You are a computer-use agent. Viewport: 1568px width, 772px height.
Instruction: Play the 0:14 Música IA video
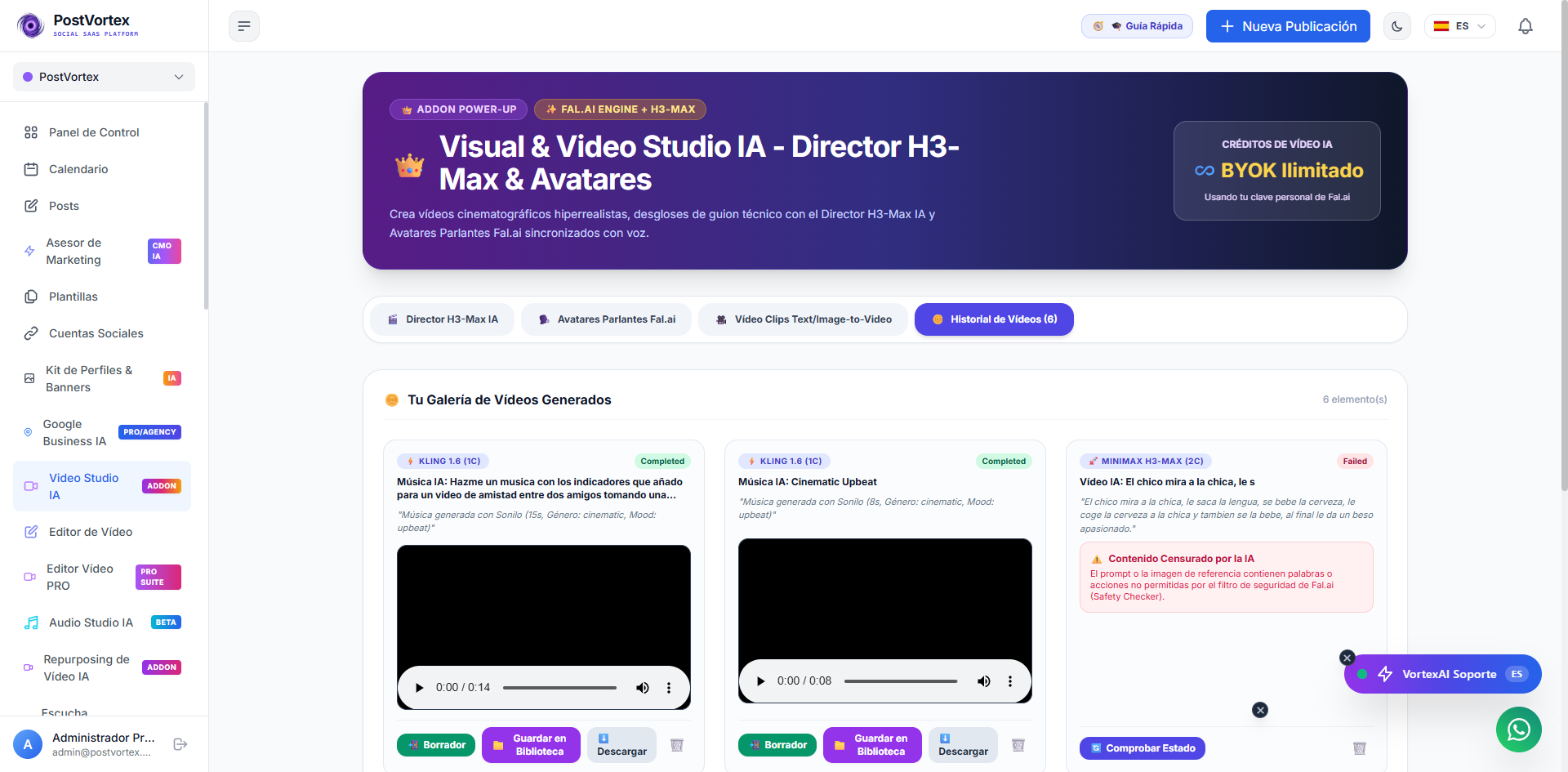(x=420, y=688)
